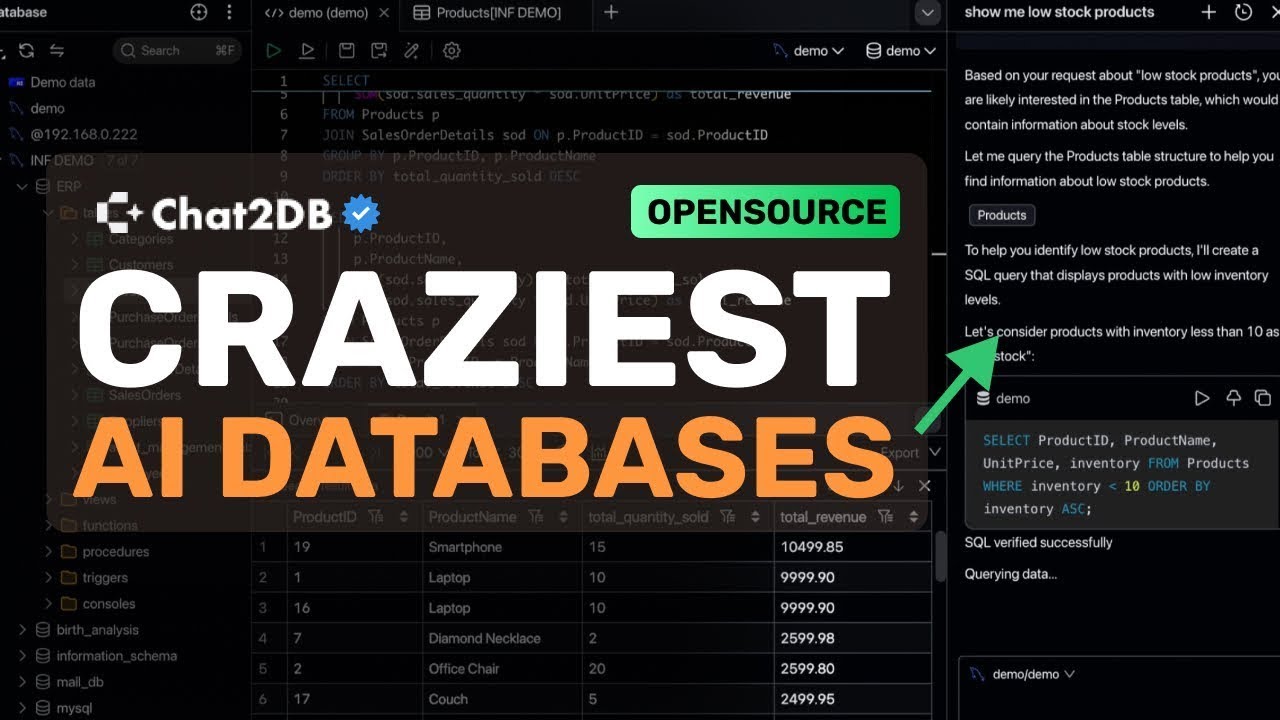
Task: Click the pin icon on the SQL snippet
Action: 1233,398
